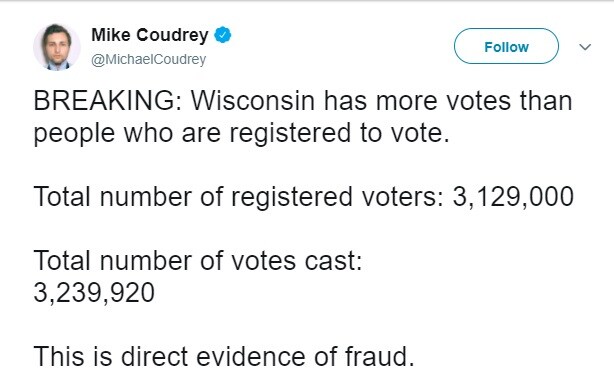Click the word 'registered' in second tweet line
The height and width of the screenshot is (373, 614).
point(290,133)
